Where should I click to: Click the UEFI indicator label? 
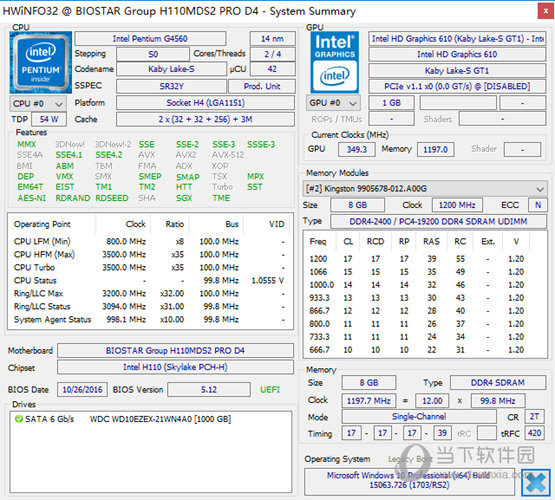point(270,390)
